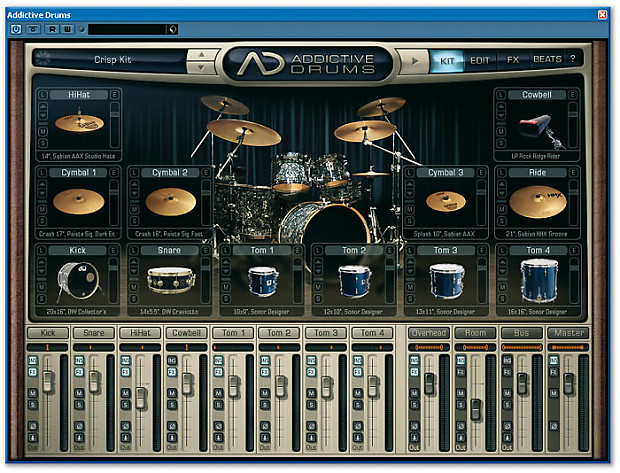Step Tom 1 slot to next sample
Viewport: 620px width, 473px height.
(x=226, y=271)
